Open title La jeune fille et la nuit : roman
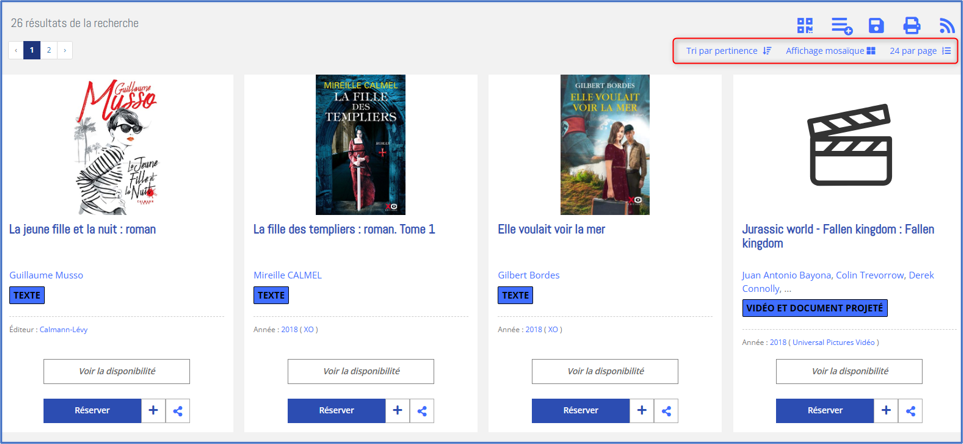The height and width of the screenshot is (444, 963). click(82, 230)
